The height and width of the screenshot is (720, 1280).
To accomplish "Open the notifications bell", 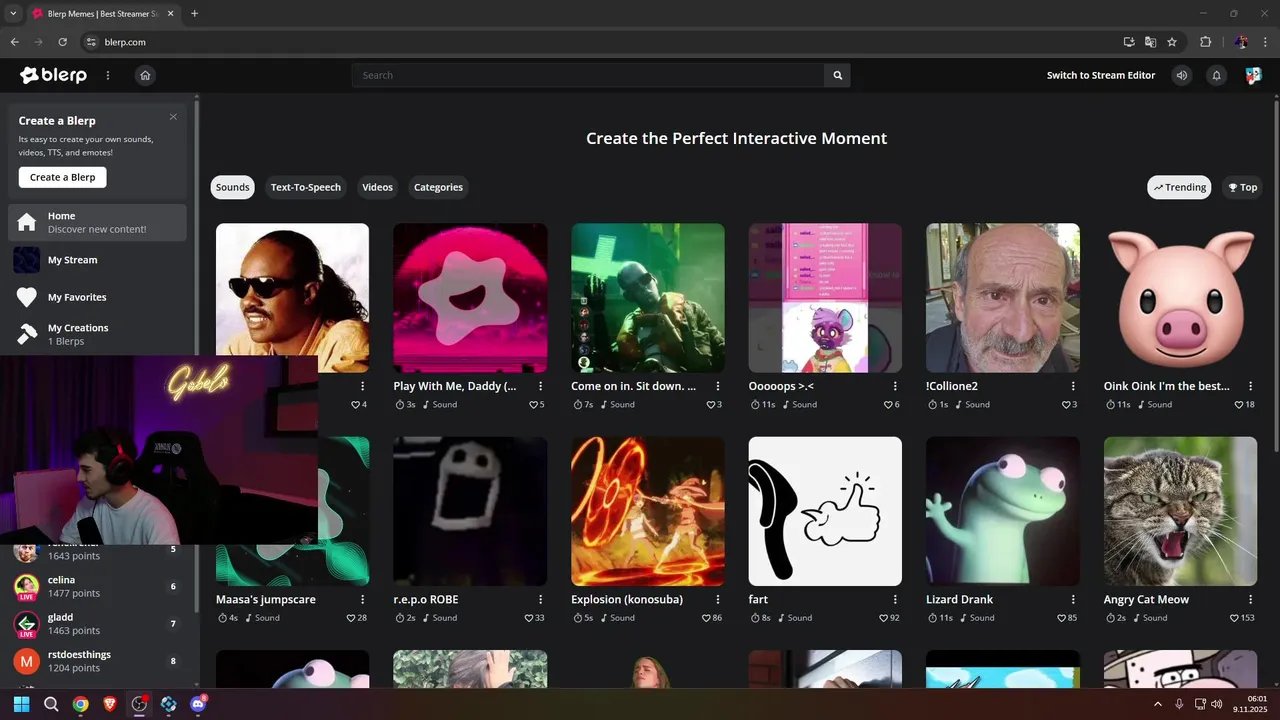I will tap(1217, 75).
